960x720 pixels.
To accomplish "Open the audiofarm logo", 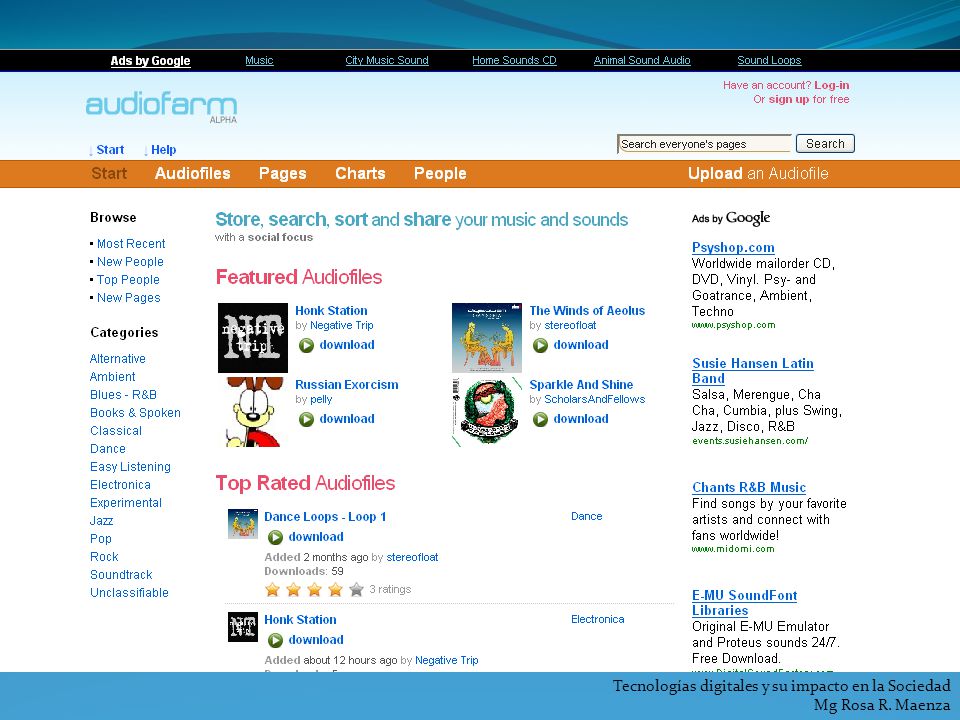I will pos(161,107).
